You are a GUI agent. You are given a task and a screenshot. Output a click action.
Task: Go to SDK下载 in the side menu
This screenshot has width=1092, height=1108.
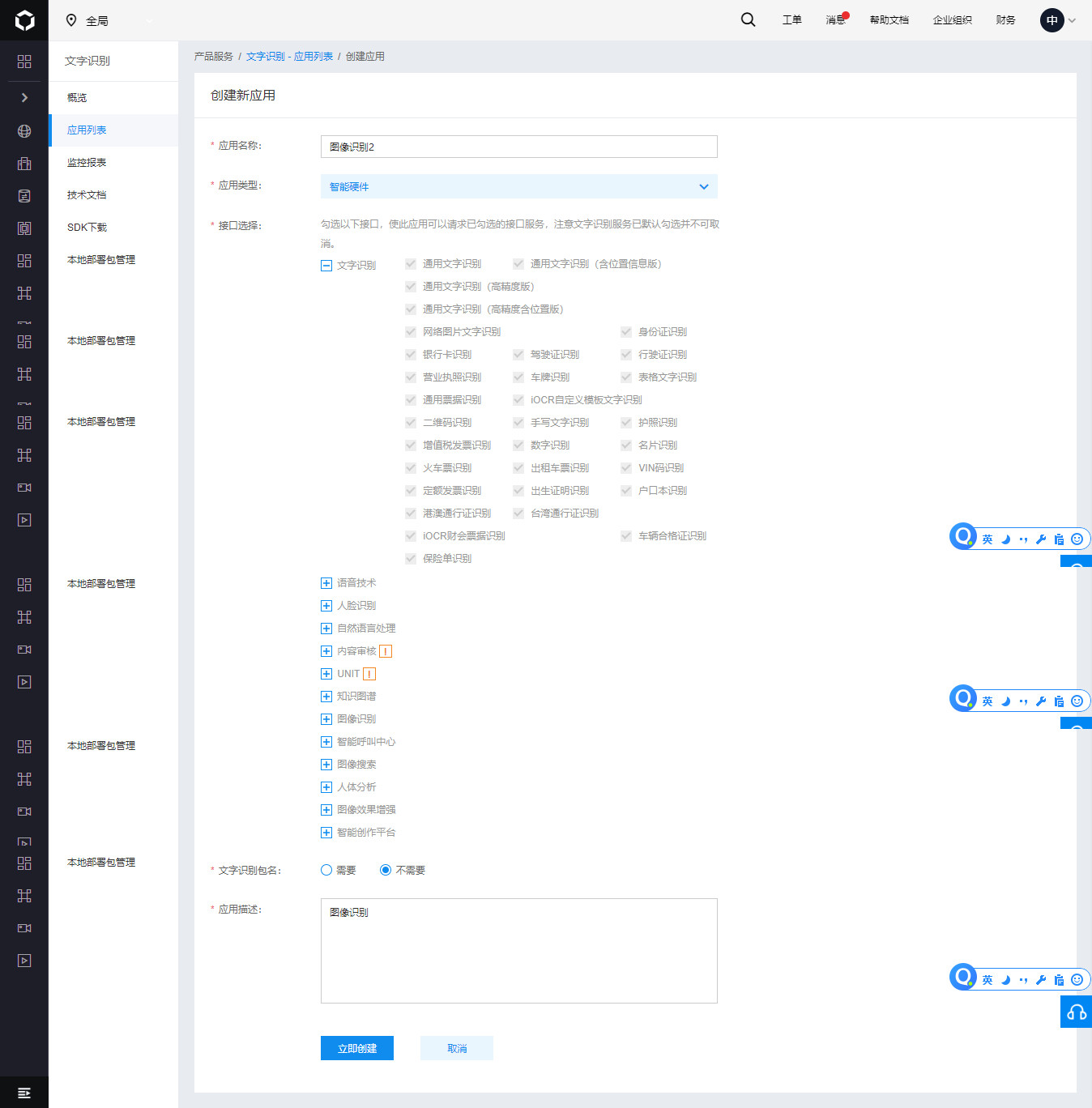pyautogui.click(x=87, y=228)
